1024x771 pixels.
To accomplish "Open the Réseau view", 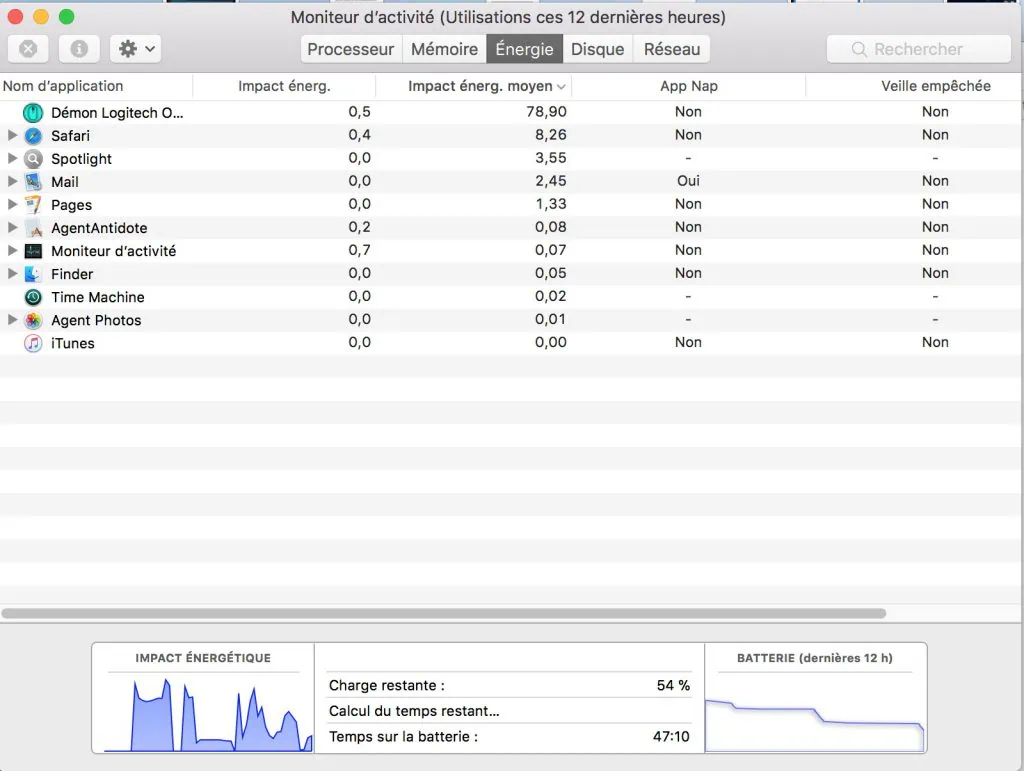I will pyautogui.click(x=671, y=48).
